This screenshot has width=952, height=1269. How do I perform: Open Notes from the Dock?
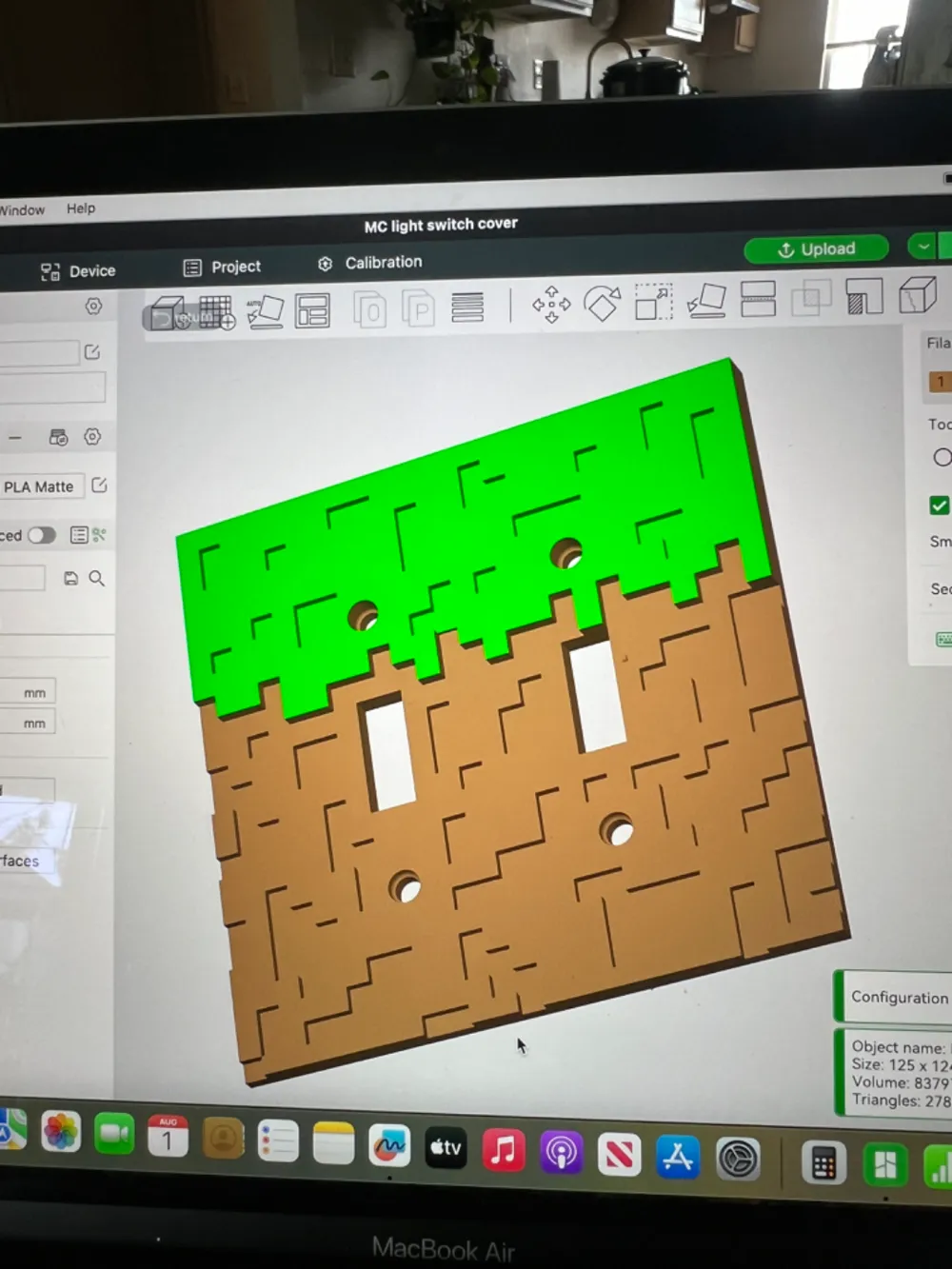click(x=333, y=1143)
